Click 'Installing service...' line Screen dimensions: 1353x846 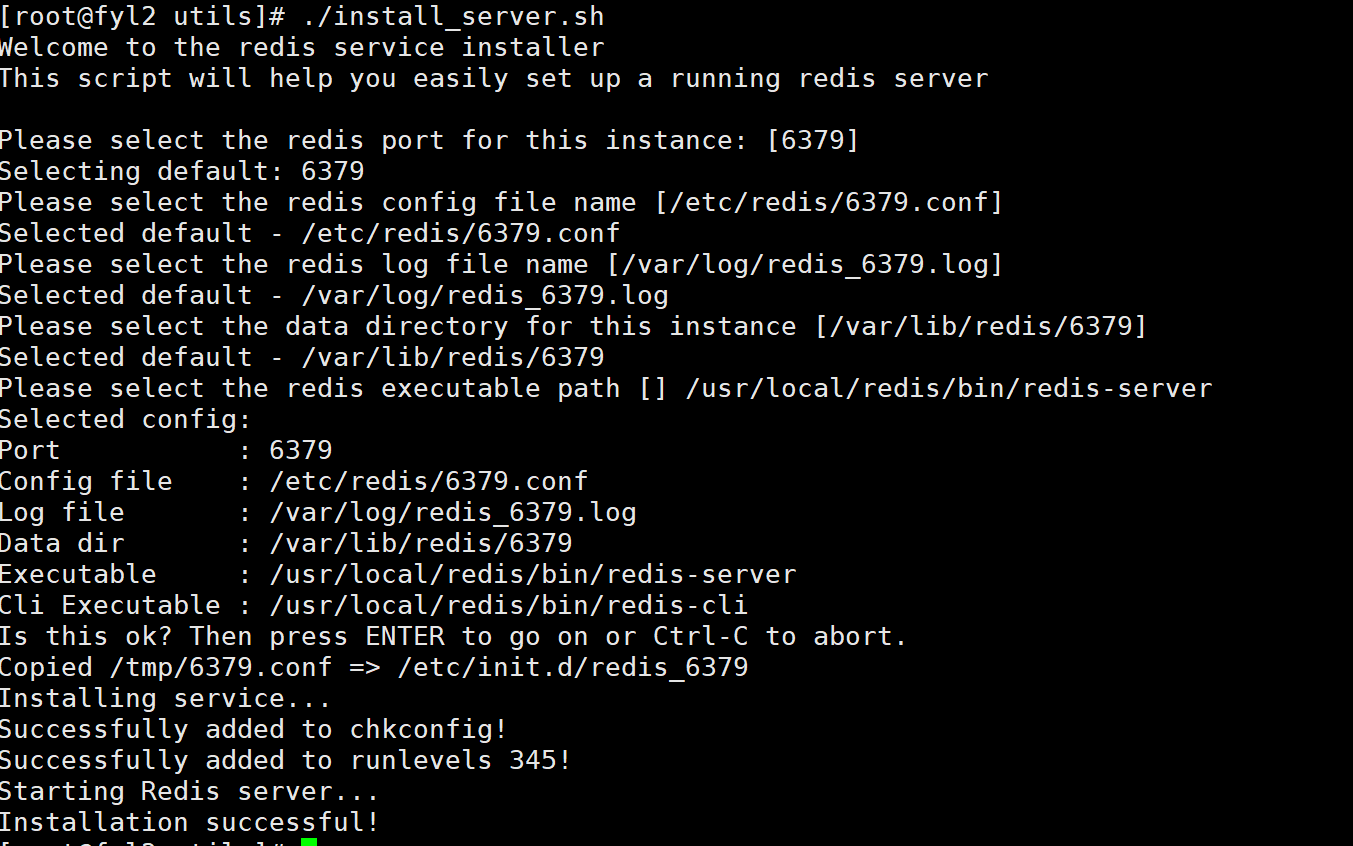(x=166, y=698)
